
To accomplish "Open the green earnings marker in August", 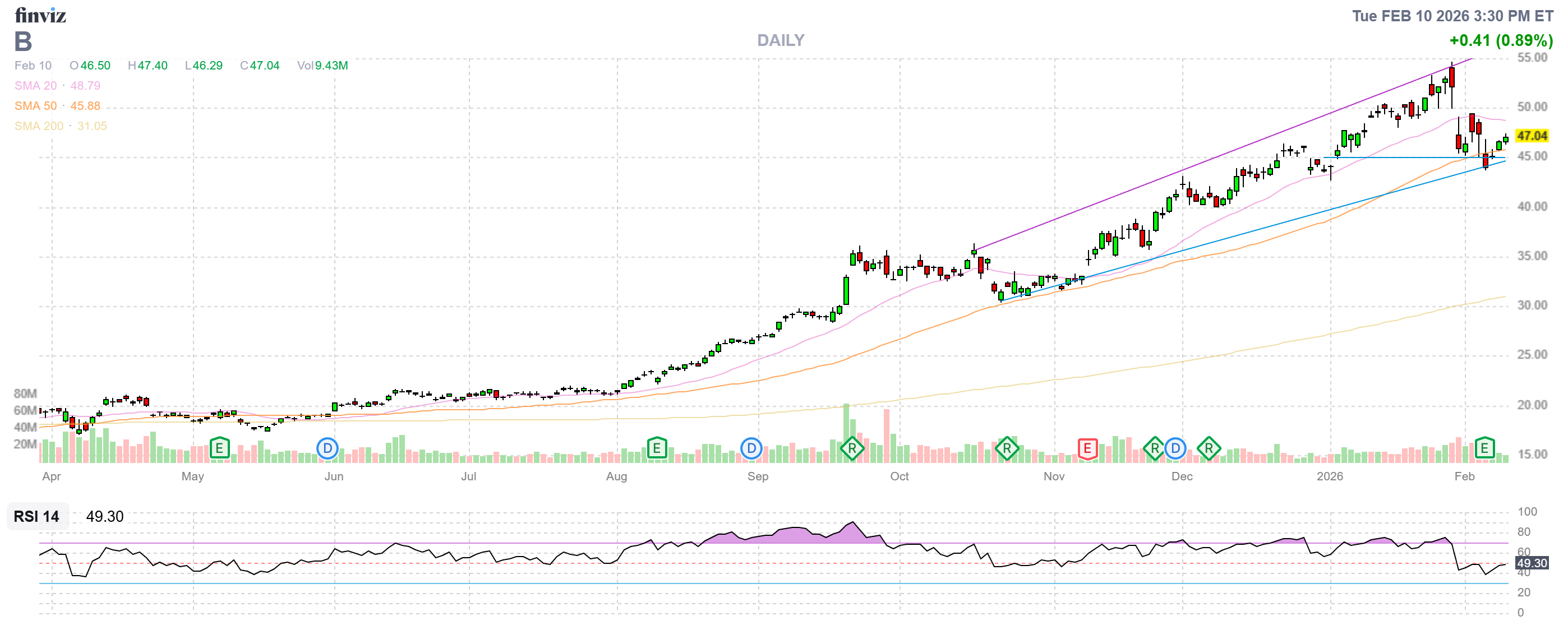I will (656, 449).
